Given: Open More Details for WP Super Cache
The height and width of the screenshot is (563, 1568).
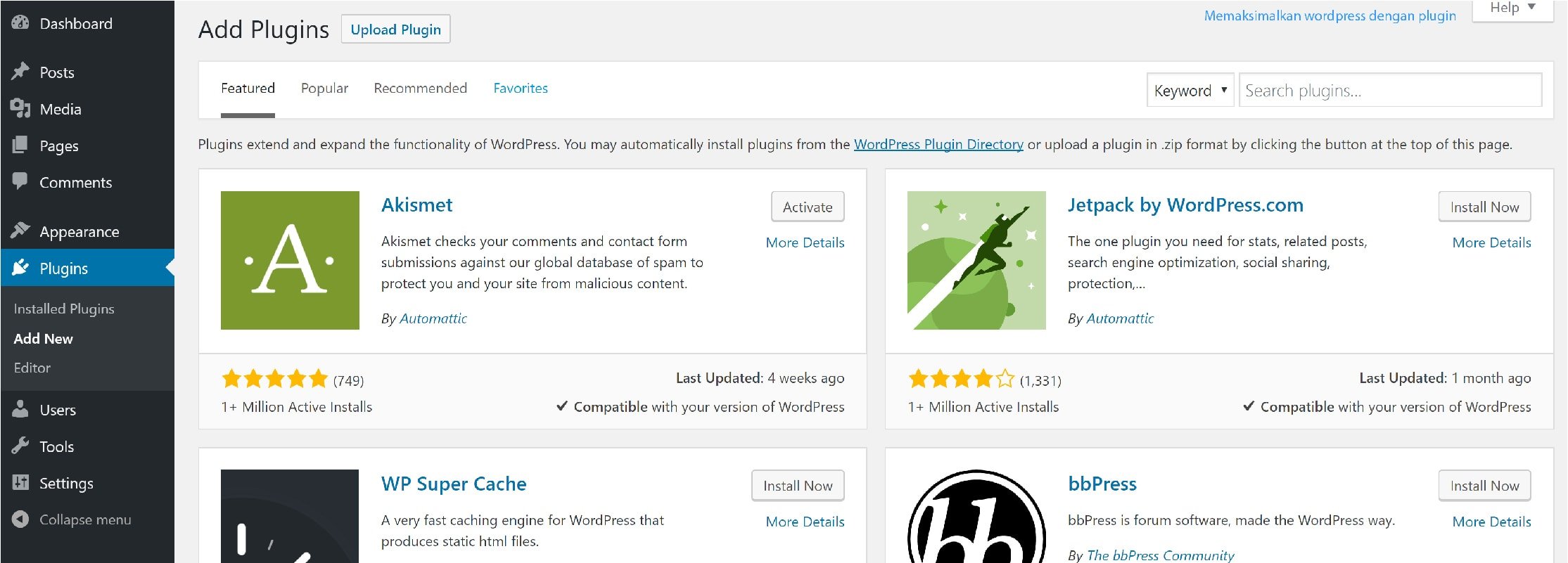Looking at the screenshot, I should [805, 522].
